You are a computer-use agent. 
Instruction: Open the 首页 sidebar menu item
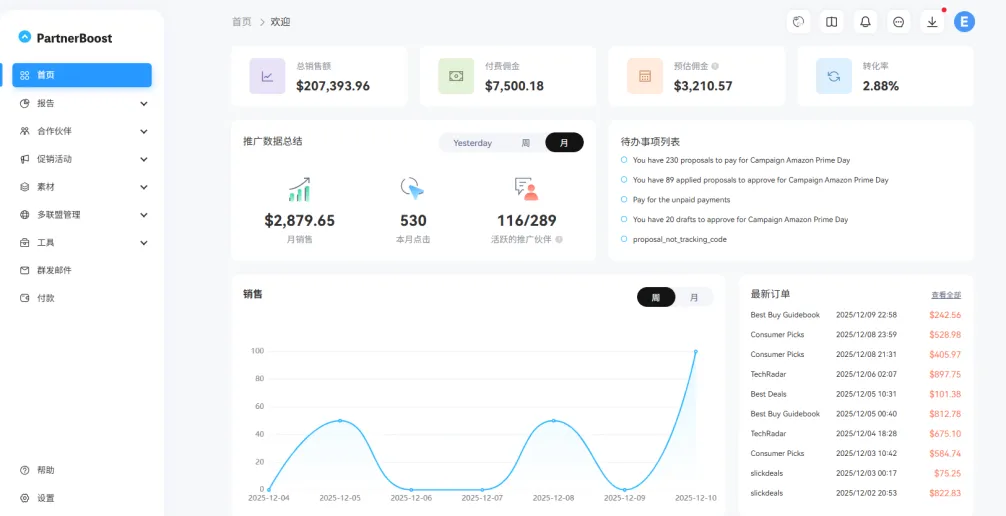(82, 75)
